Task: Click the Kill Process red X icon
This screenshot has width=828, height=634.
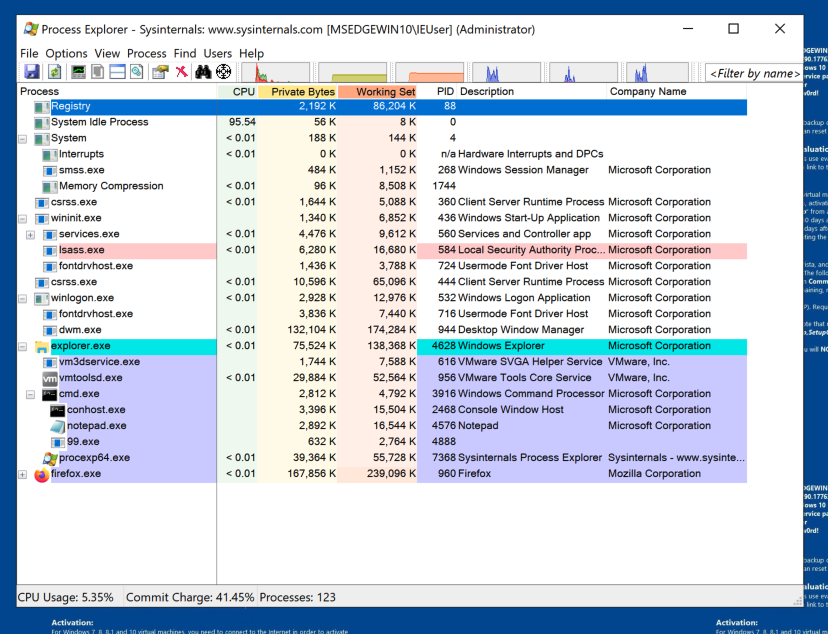Action: (181, 72)
